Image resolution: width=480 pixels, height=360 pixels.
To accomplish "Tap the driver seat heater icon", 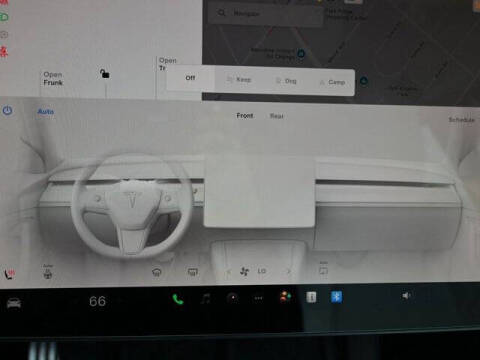I will pos(9,274).
